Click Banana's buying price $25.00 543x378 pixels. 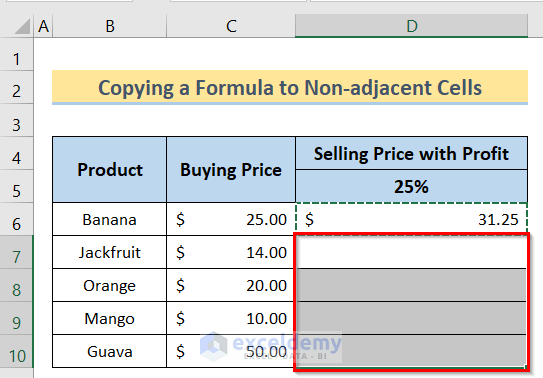click(x=231, y=219)
